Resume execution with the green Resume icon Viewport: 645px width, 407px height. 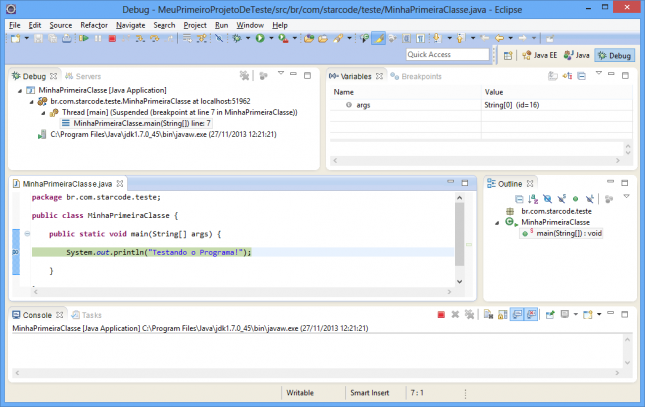pyautogui.click(x=84, y=38)
